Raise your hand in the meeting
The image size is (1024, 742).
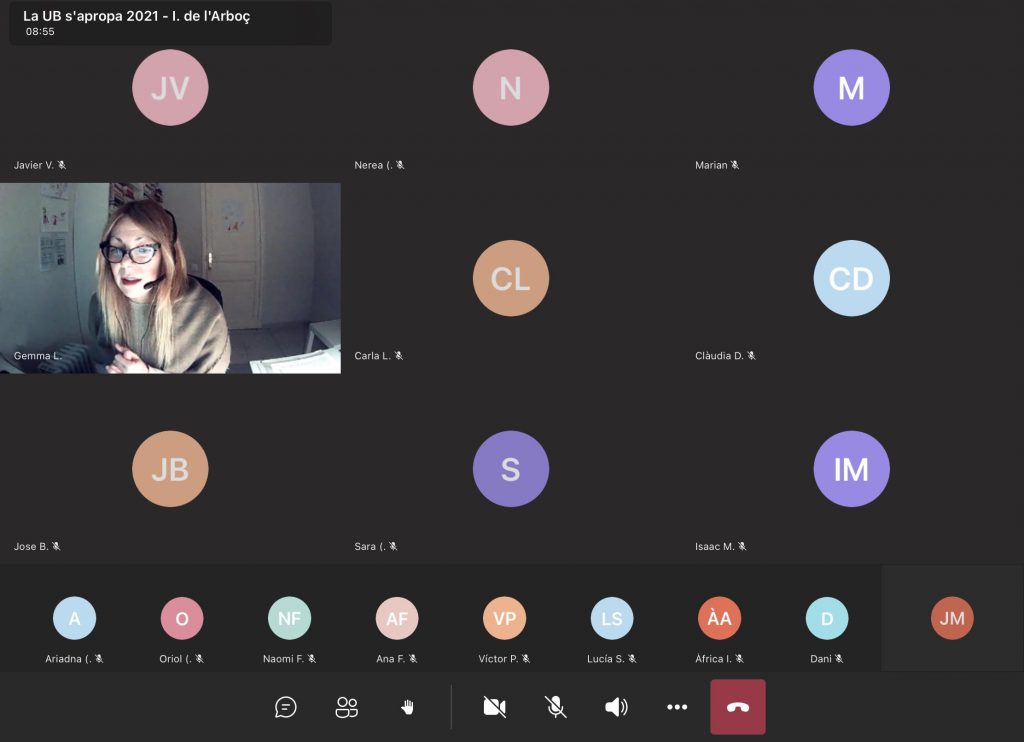(x=407, y=708)
